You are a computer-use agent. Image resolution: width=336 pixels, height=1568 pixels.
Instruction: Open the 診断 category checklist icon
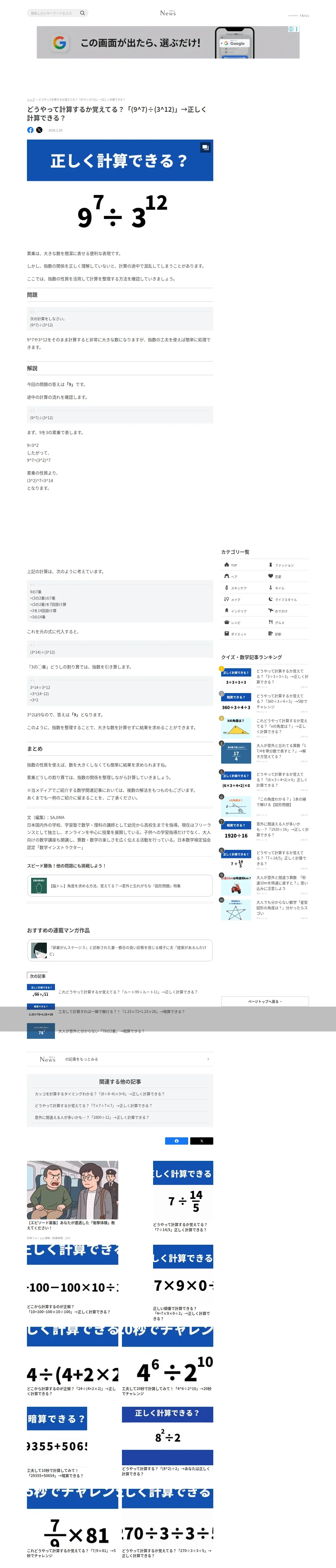(x=271, y=634)
